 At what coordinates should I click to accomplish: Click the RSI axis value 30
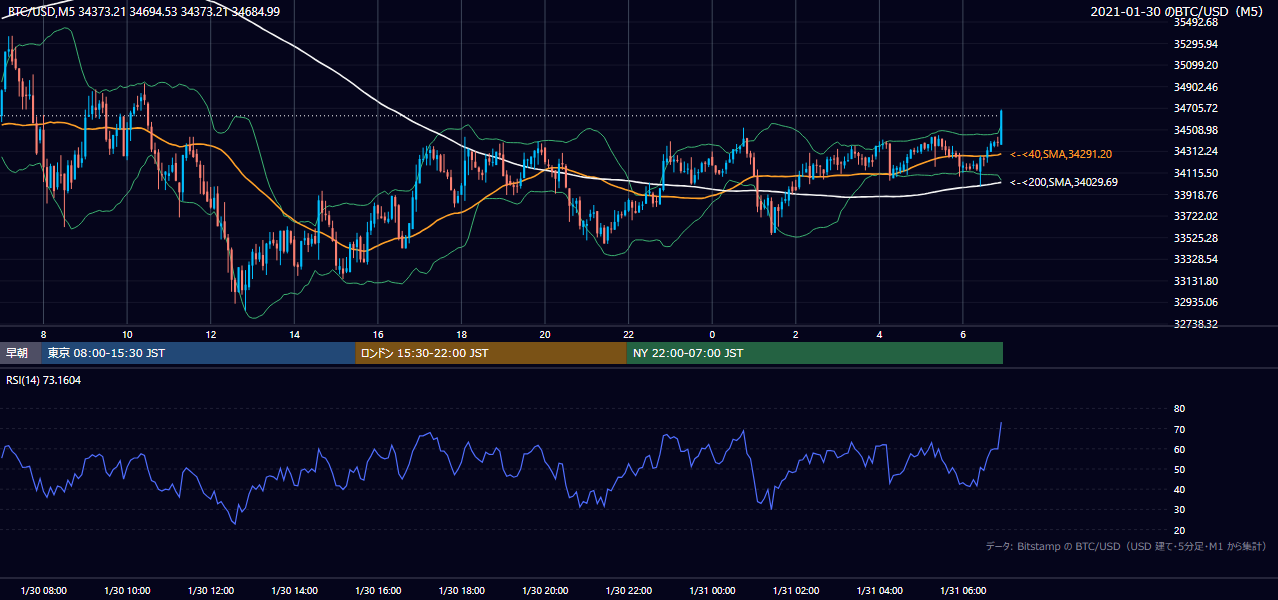pyautogui.click(x=1179, y=510)
